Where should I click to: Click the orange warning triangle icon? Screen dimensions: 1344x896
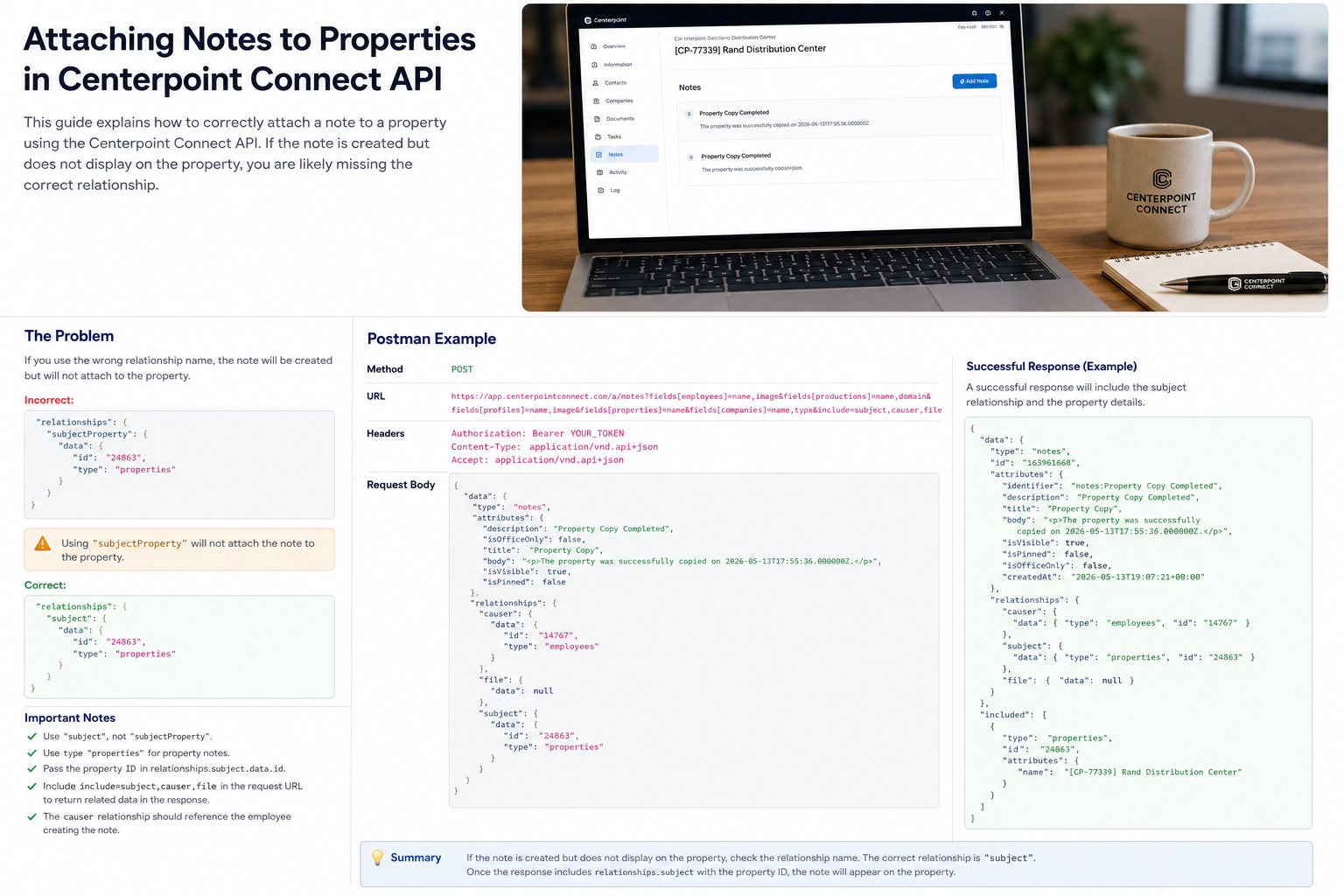(x=42, y=543)
